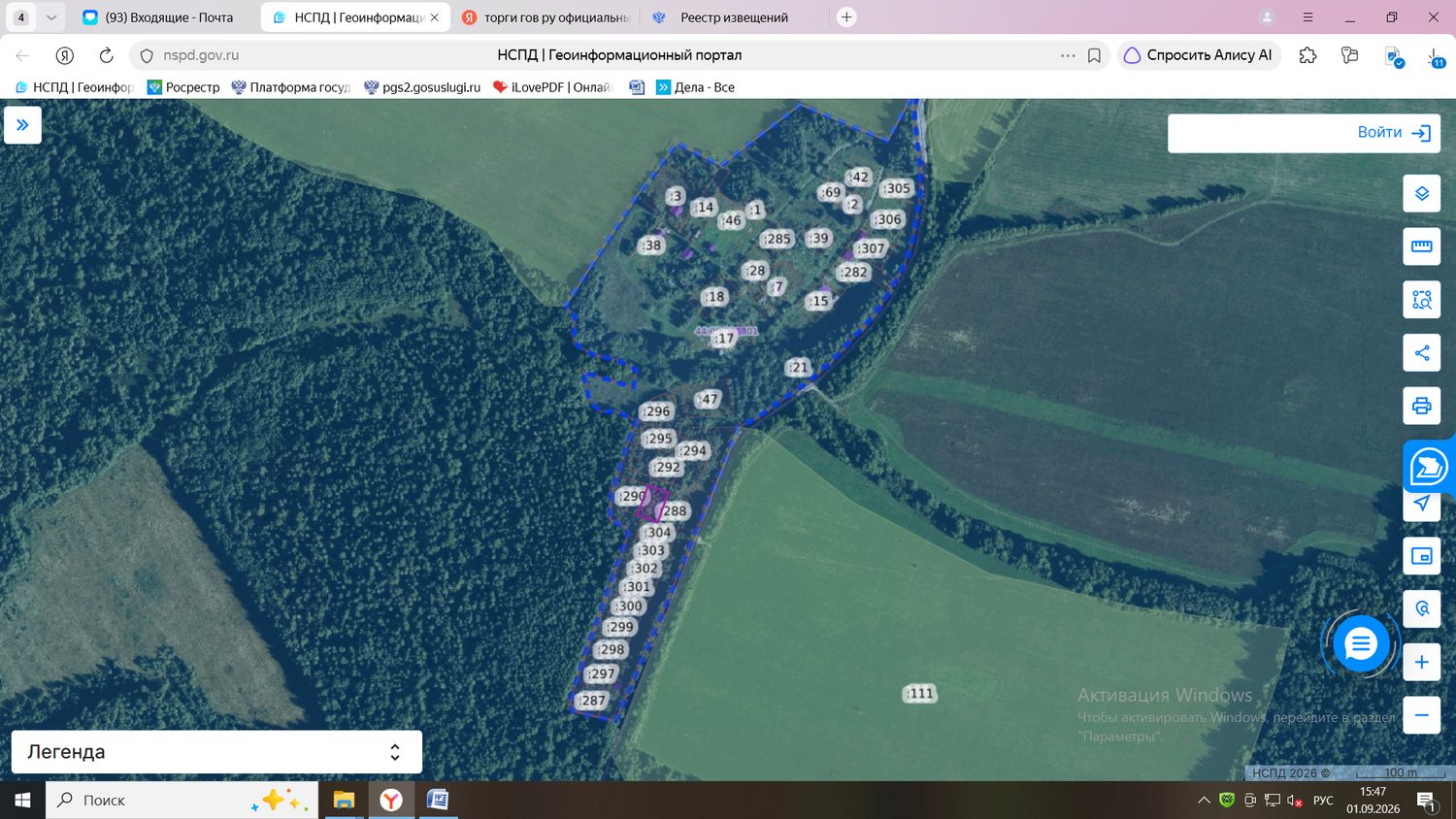Bookmark this page icon

click(x=1094, y=55)
